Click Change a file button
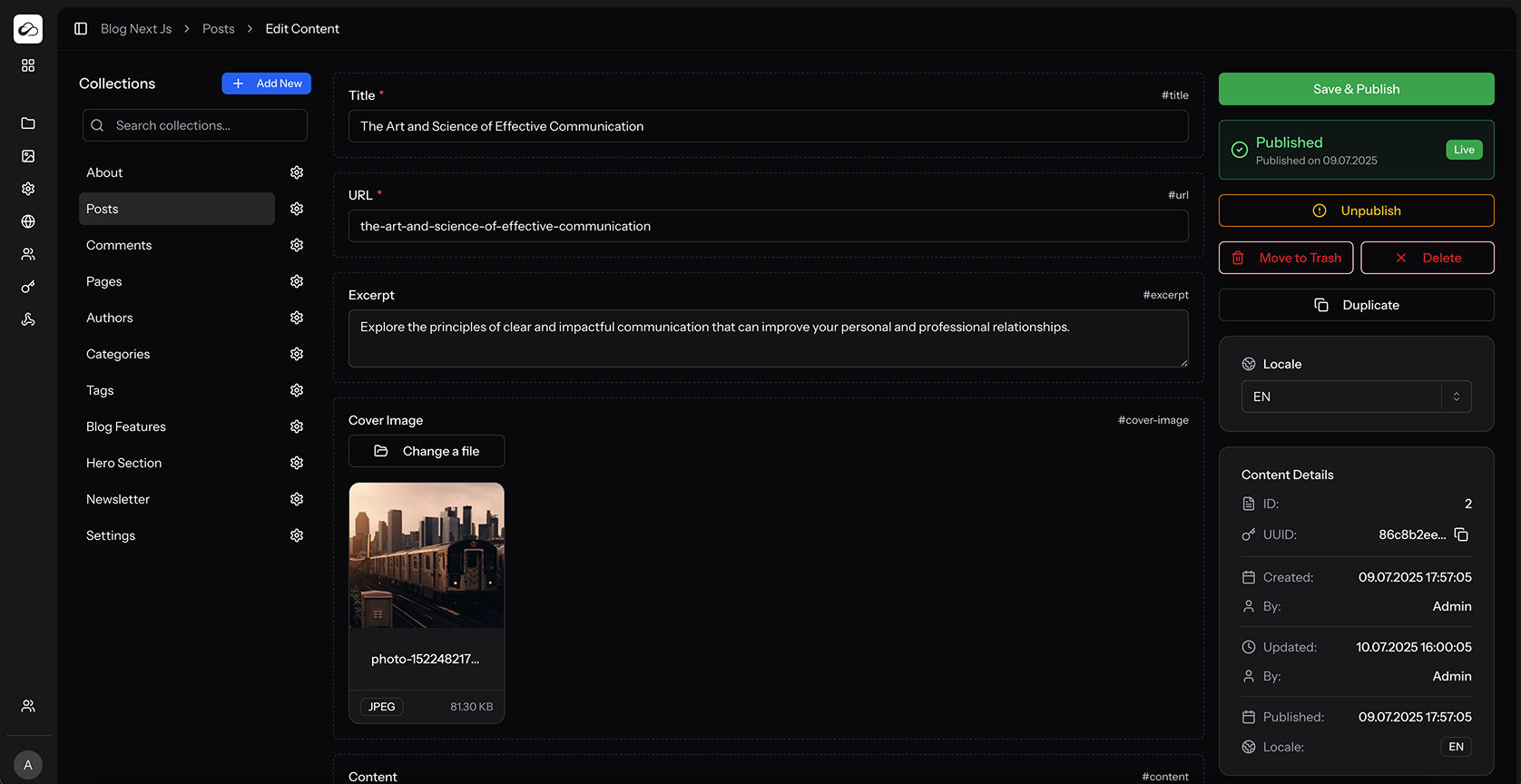This screenshot has width=1521, height=784. click(x=427, y=451)
